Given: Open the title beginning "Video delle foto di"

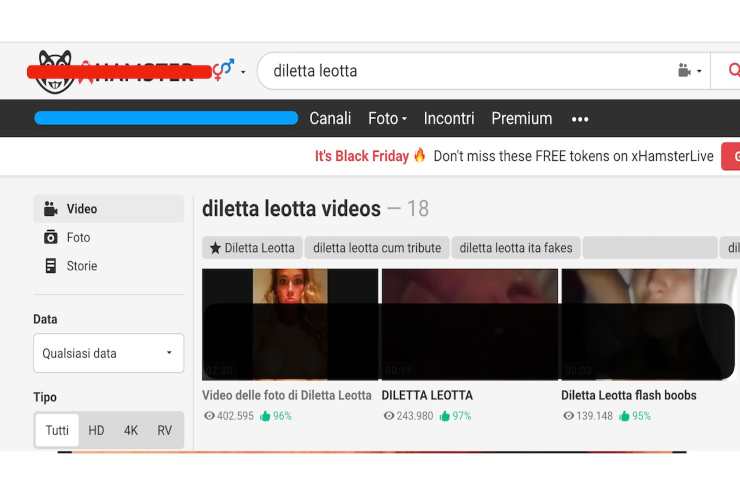Looking at the screenshot, I should coord(287,395).
